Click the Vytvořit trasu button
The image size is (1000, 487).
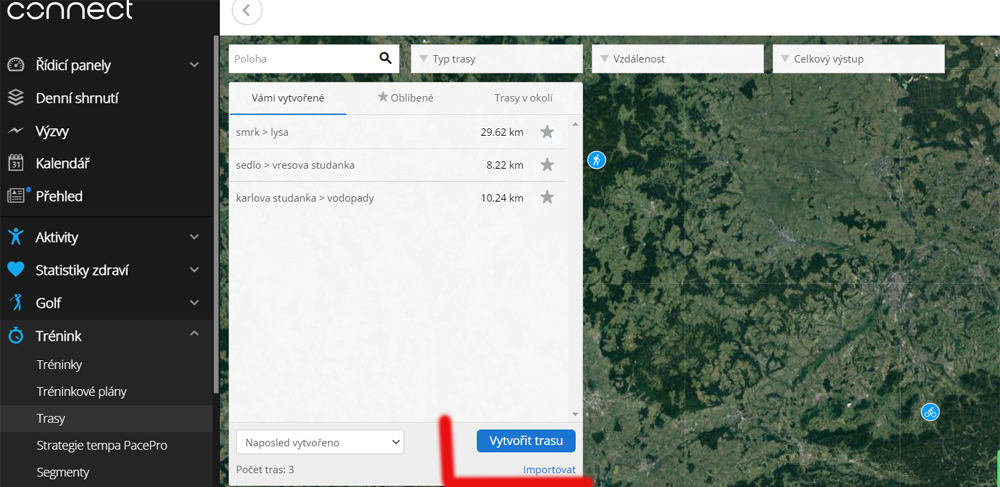click(526, 440)
